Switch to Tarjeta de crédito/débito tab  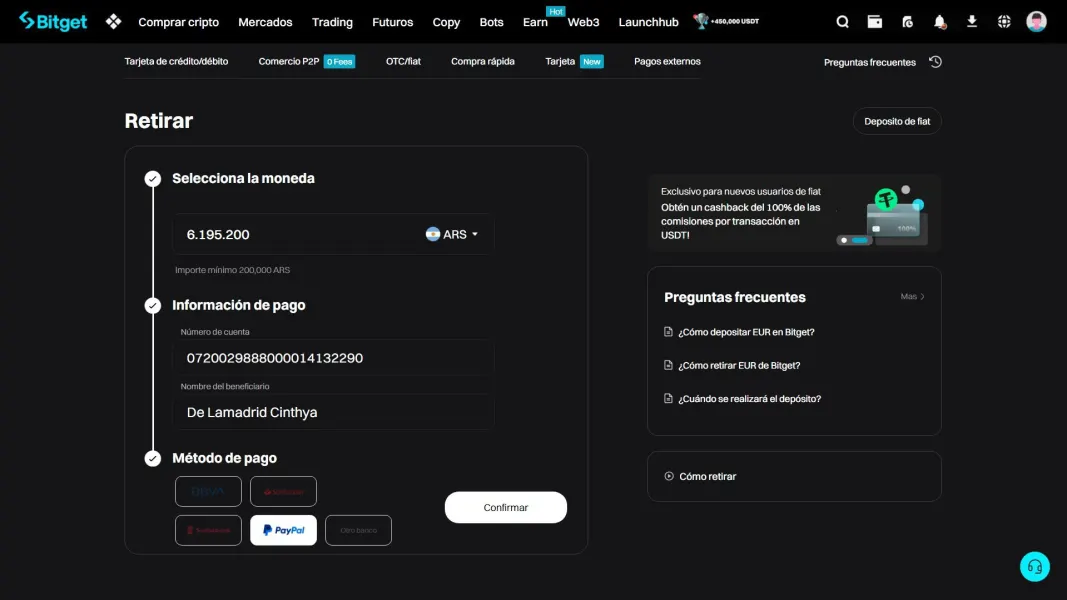pos(176,61)
